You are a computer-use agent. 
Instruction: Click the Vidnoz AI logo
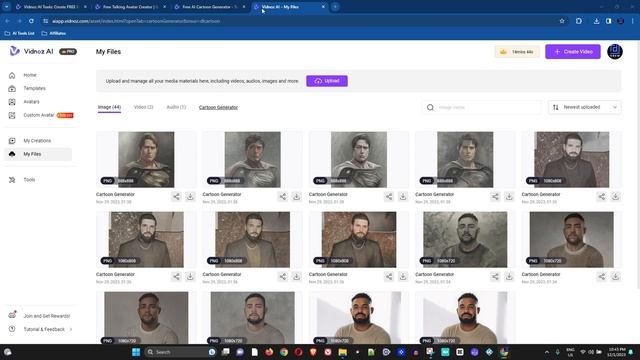click(x=32, y=51)
